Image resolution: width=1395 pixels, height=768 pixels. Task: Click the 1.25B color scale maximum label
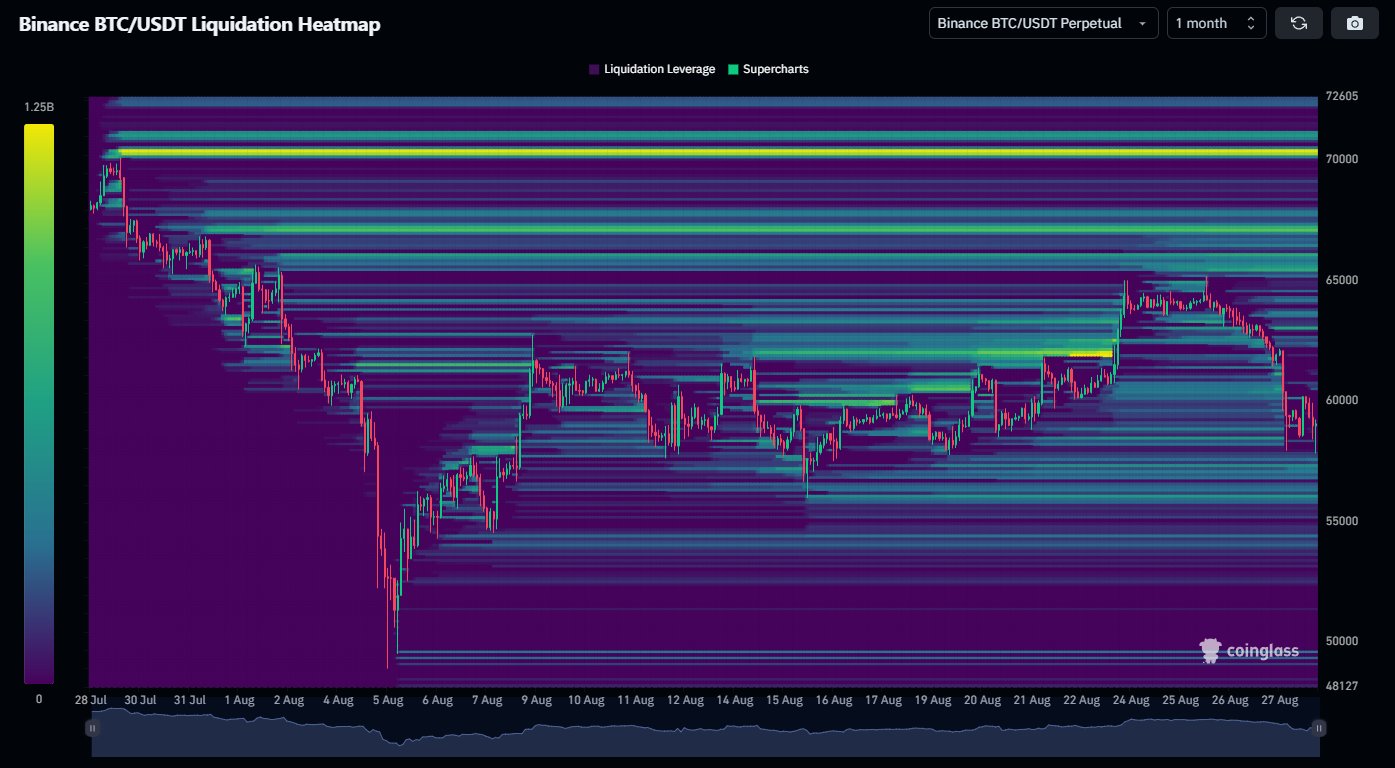pyautogui.click(x=39, y=107)
